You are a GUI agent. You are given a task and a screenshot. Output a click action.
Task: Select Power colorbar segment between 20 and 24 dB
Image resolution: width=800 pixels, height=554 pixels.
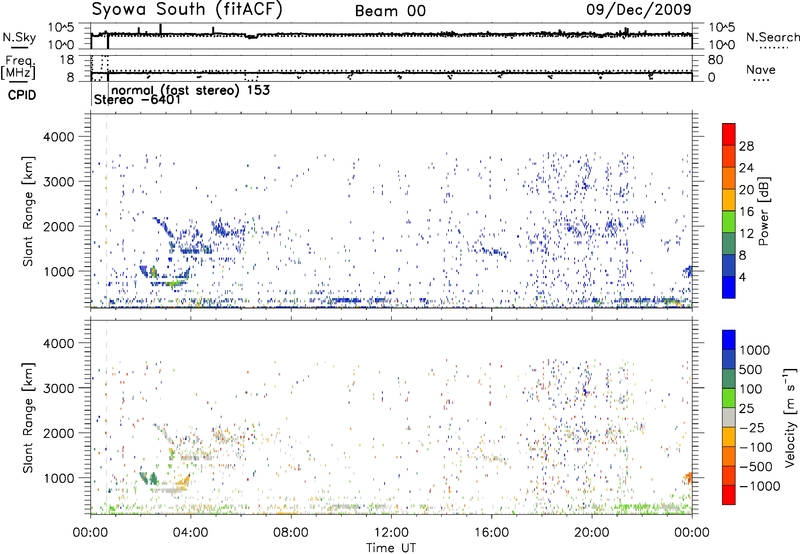click(729, 178)
